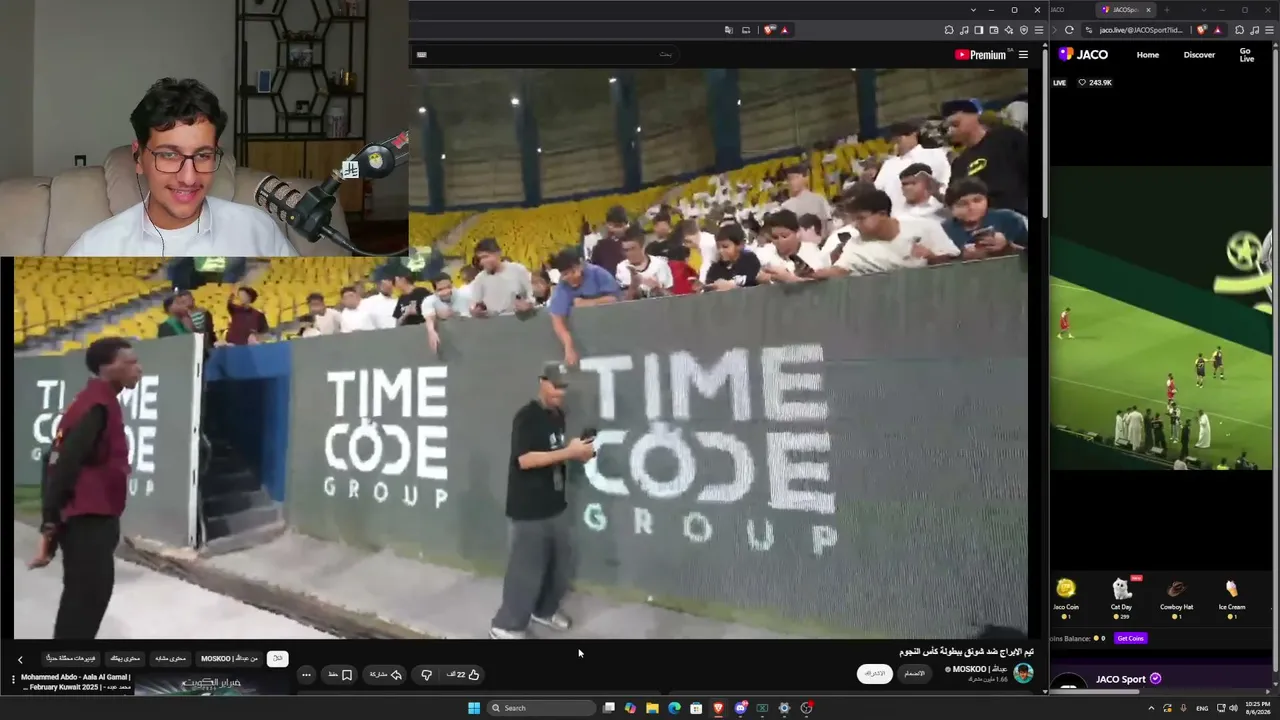Viewport: 1280px width, 720px height.
Task: Save the YouTube video to a playlist
Action: 341,675
